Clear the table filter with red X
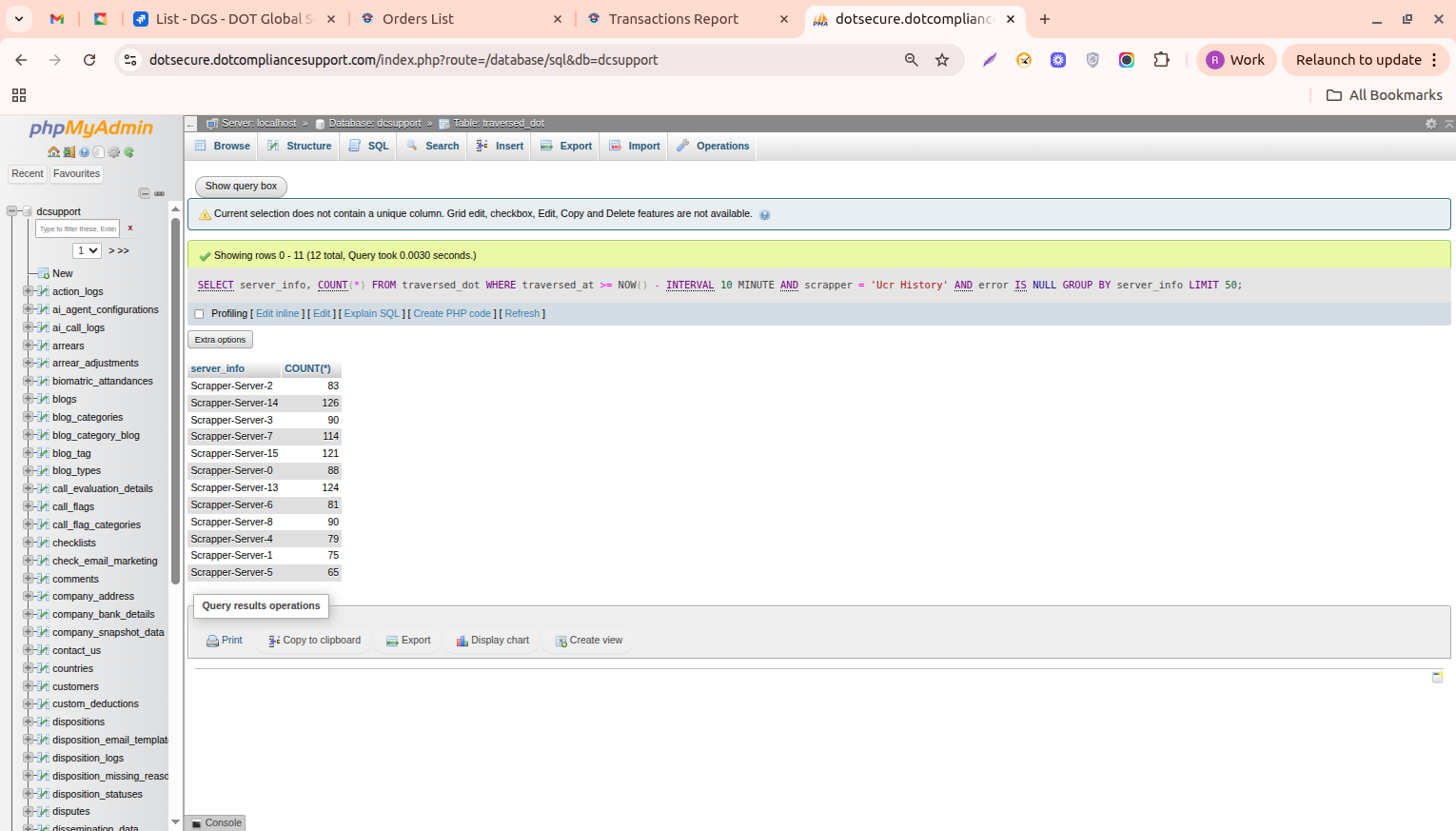The width and height of the screenshot is (1456, 831). (130, 228)
